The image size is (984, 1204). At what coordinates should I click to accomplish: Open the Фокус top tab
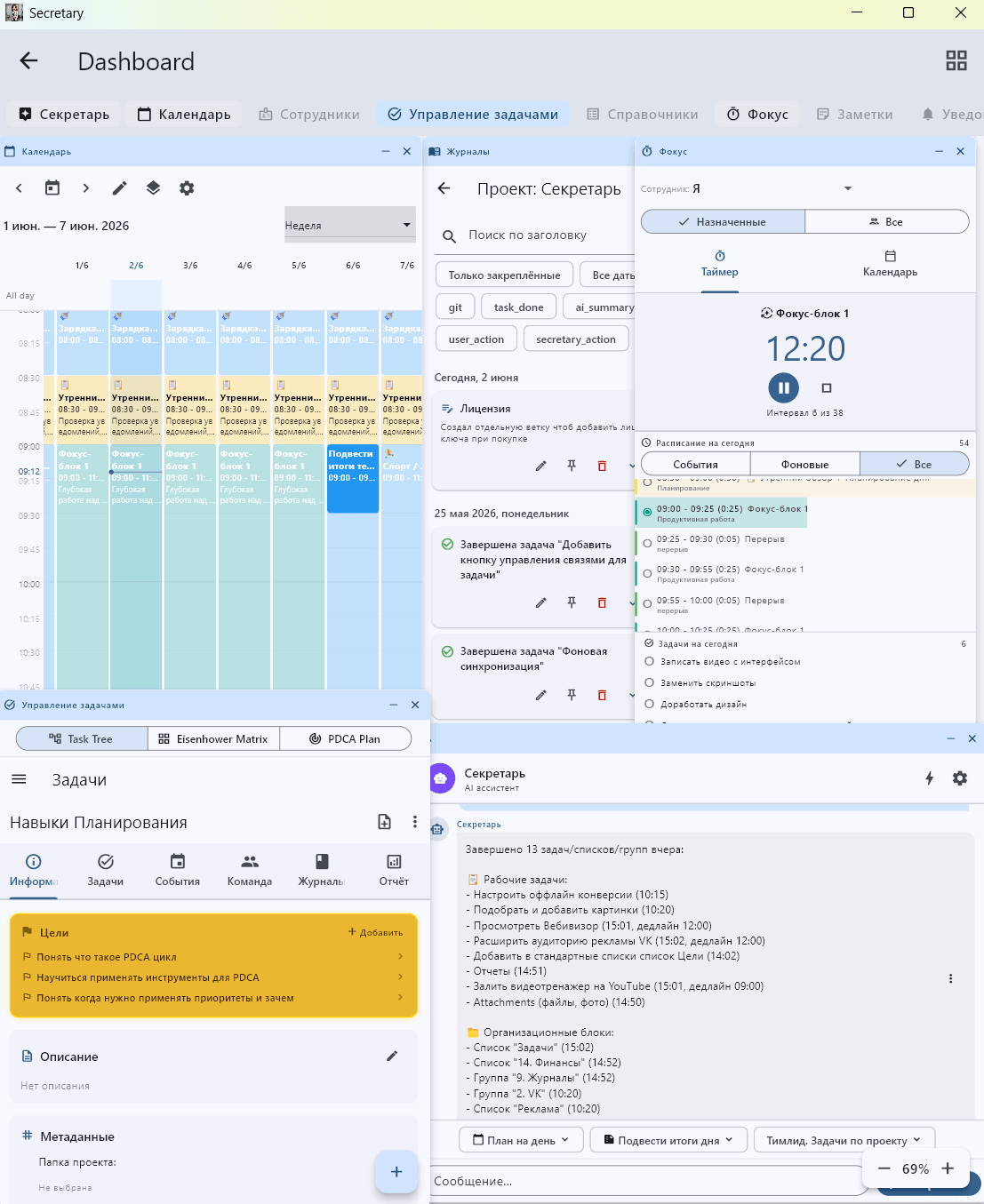(x=758, y=115)
